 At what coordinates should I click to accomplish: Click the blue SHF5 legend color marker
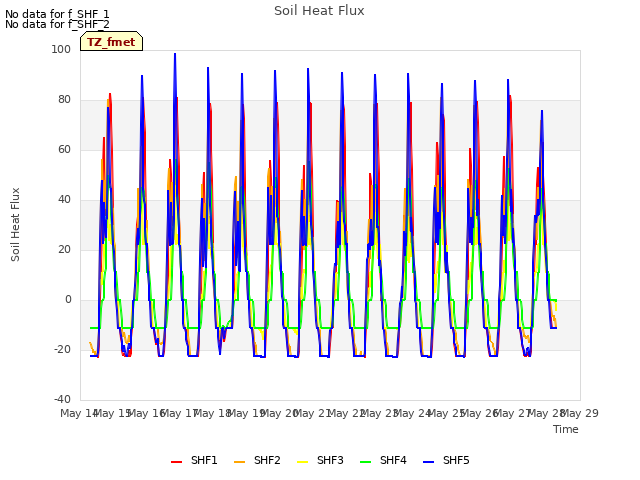428,462
